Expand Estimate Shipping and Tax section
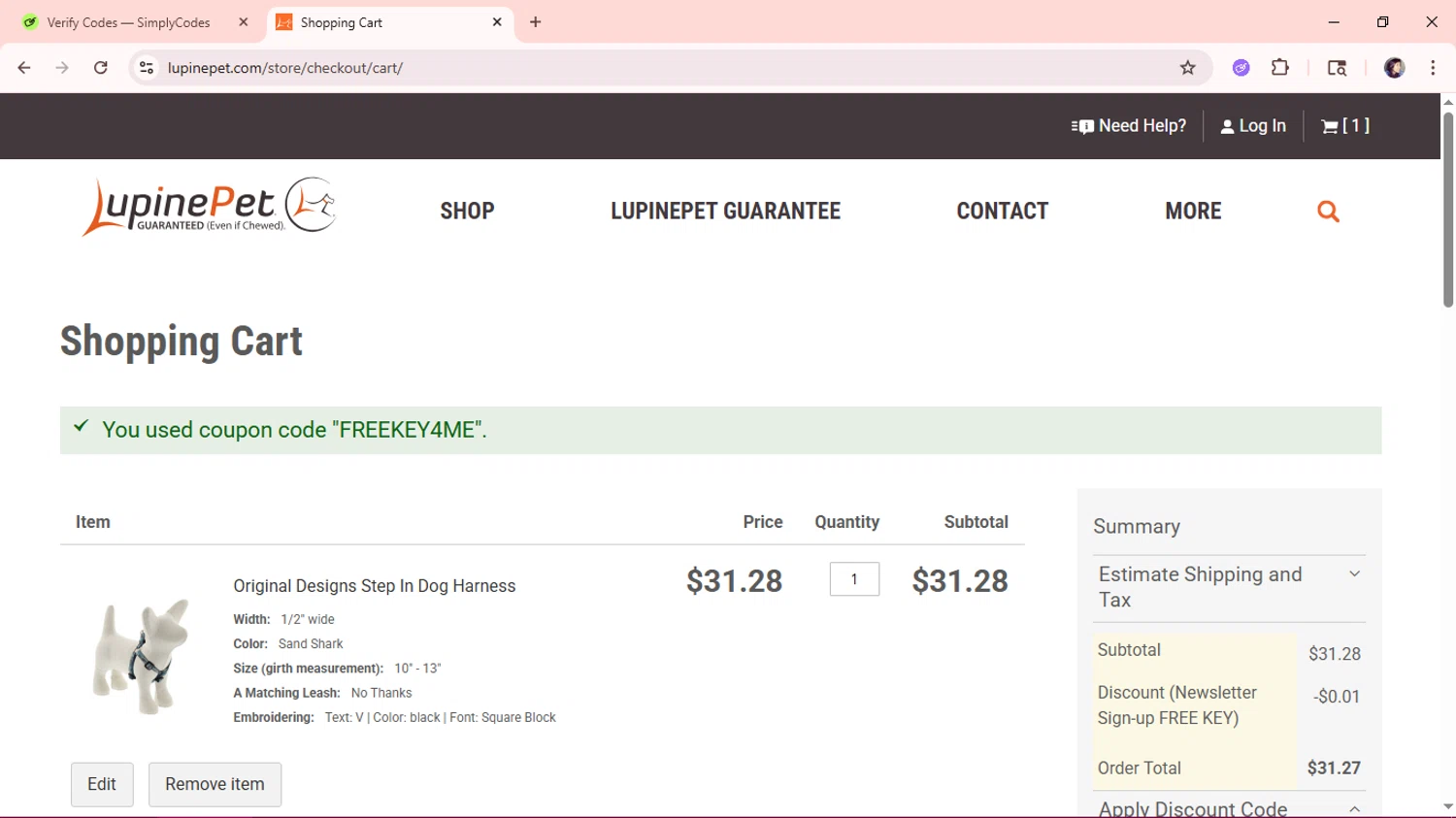This screenshot has height=818, width=1456. [1229, 587]
